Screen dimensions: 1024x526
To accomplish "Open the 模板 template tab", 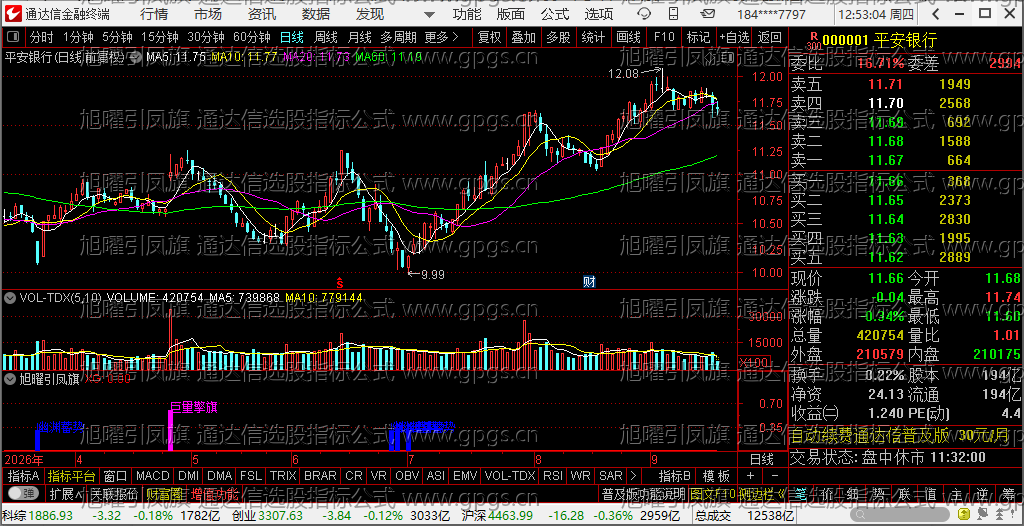I will coord(716,476).
